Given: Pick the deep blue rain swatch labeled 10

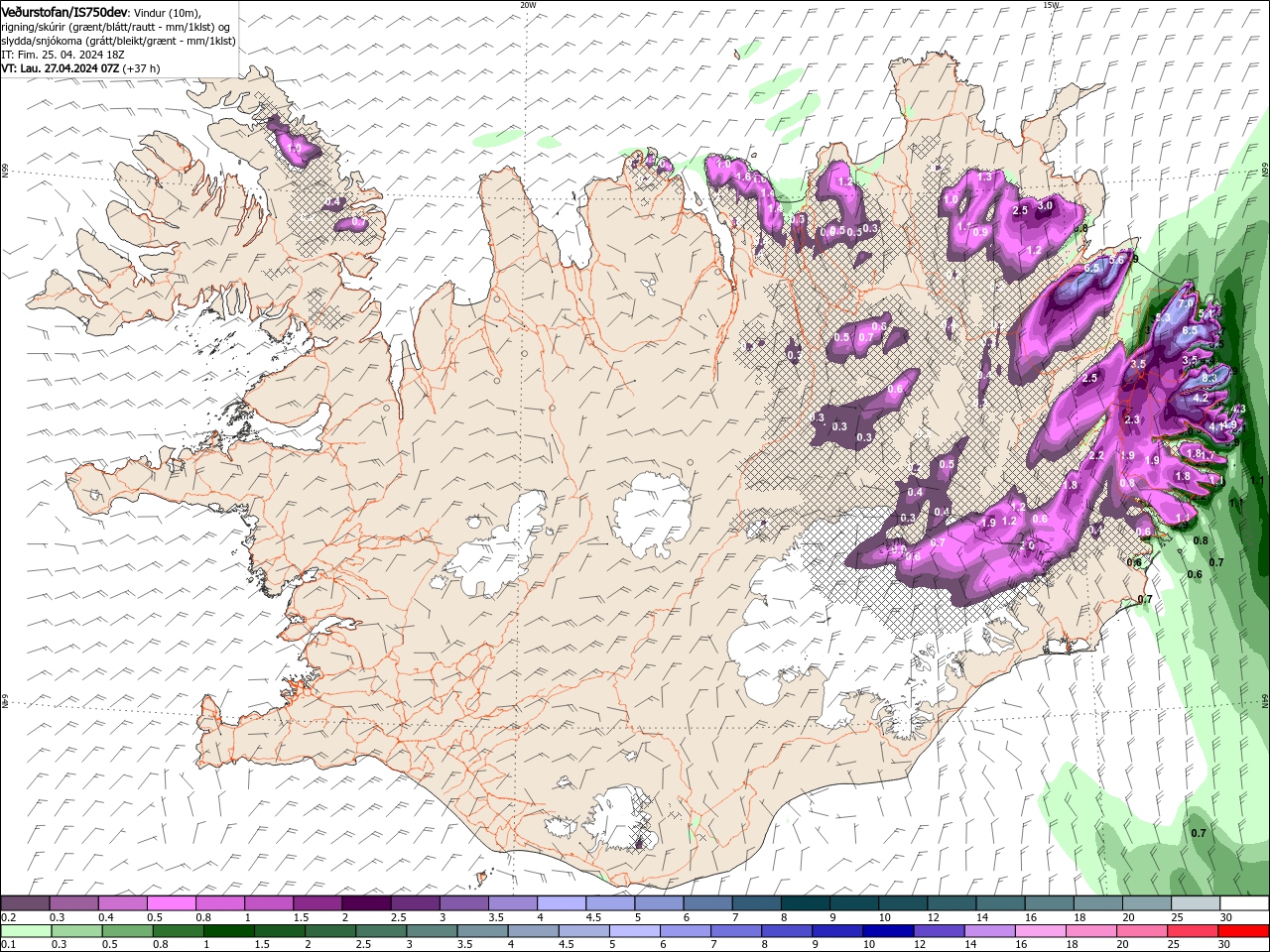Looking at the screenshot, I should [x=888, y=931].
